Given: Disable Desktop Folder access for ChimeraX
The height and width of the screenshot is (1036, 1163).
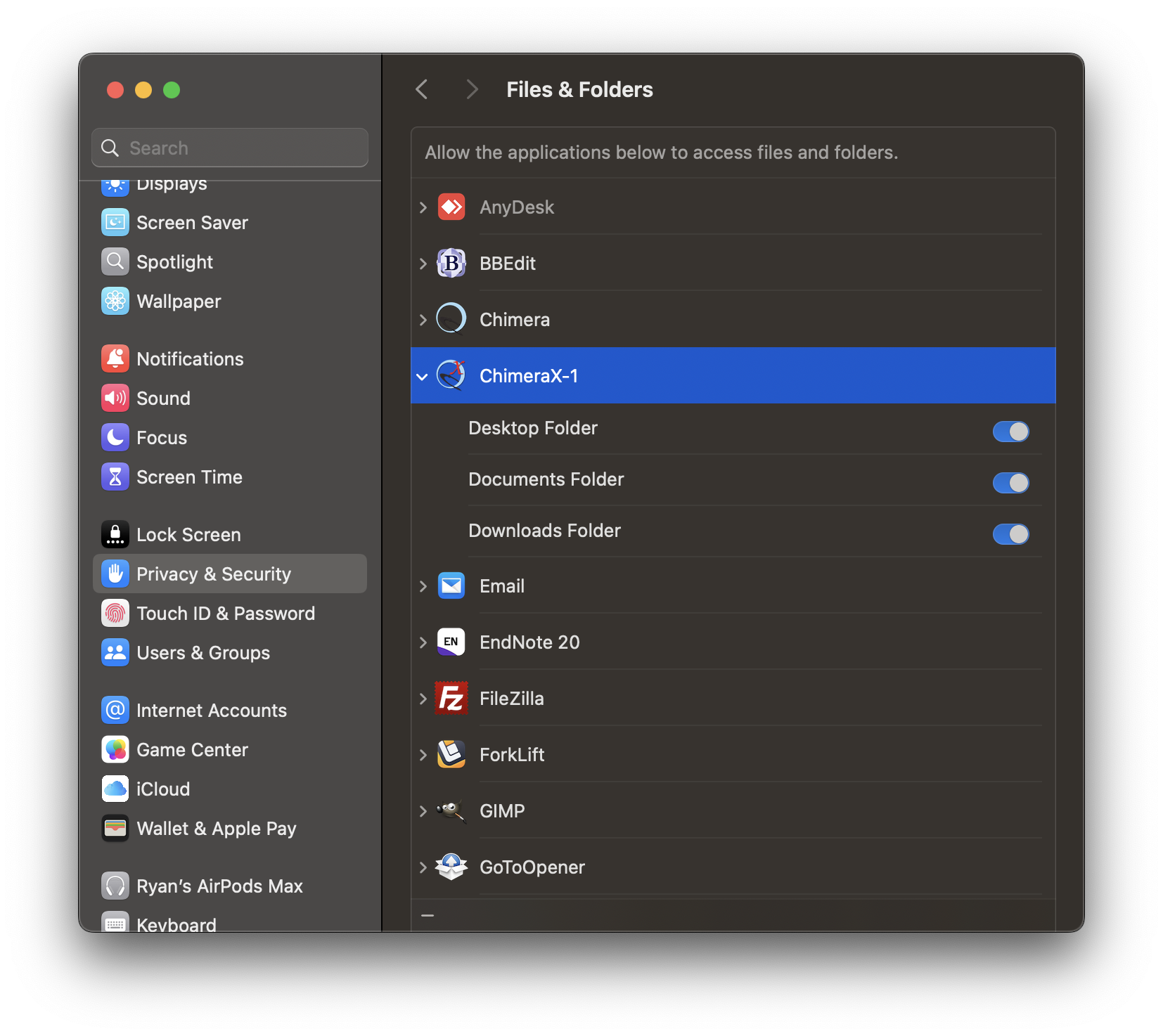Looking at the screenshot, I should pyautogui.click(x=1010, y=432).
